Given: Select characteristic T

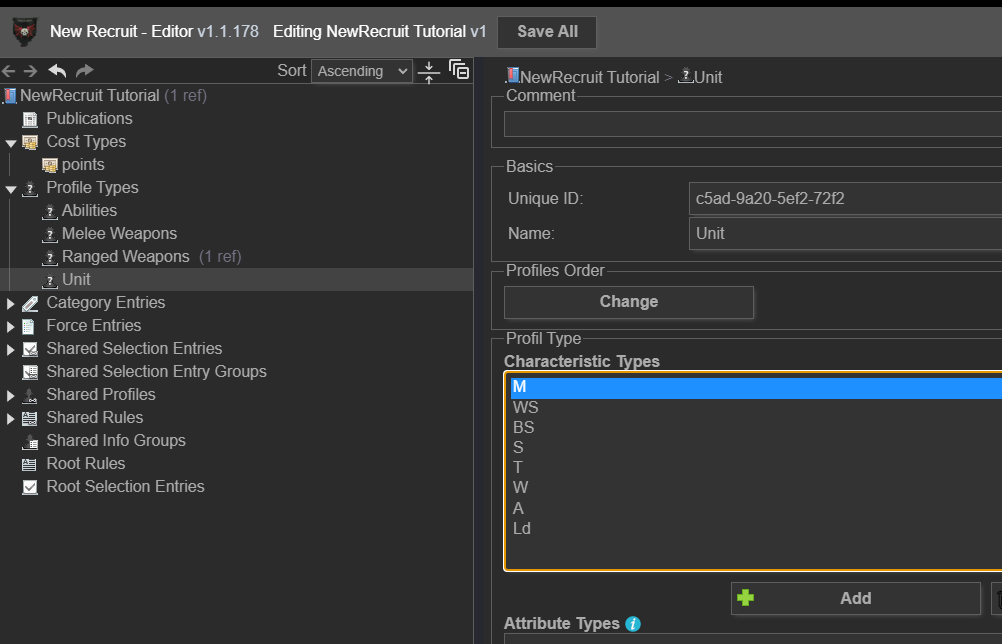Looking at the screenshot, I should (x=757, y=468).
